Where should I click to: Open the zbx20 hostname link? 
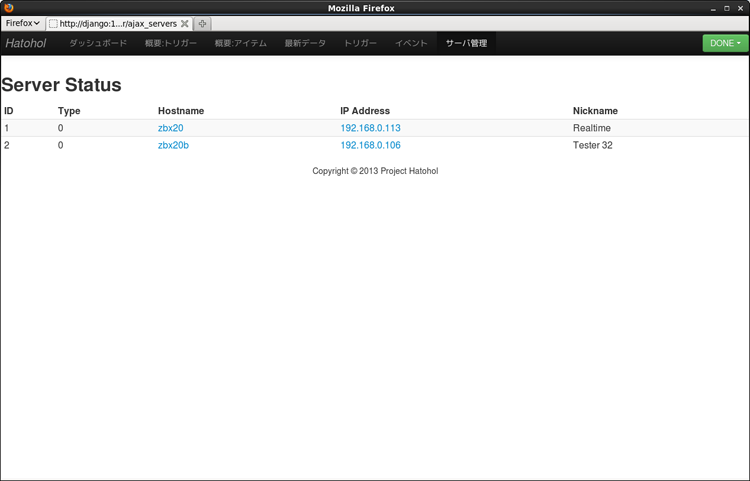pos(170,128)
